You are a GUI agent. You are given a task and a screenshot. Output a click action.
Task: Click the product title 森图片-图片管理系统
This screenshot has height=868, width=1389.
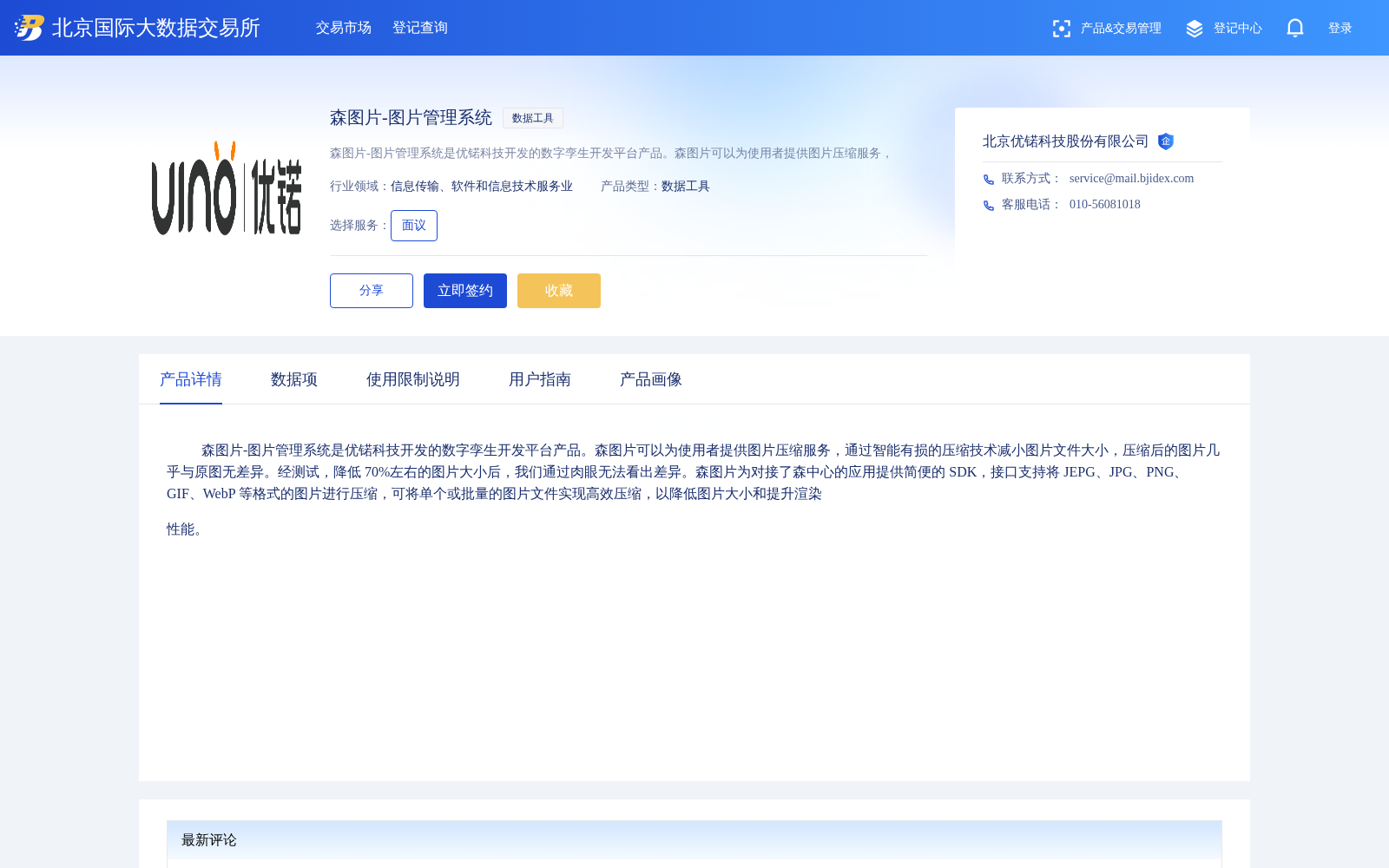[x=411, y=117]
